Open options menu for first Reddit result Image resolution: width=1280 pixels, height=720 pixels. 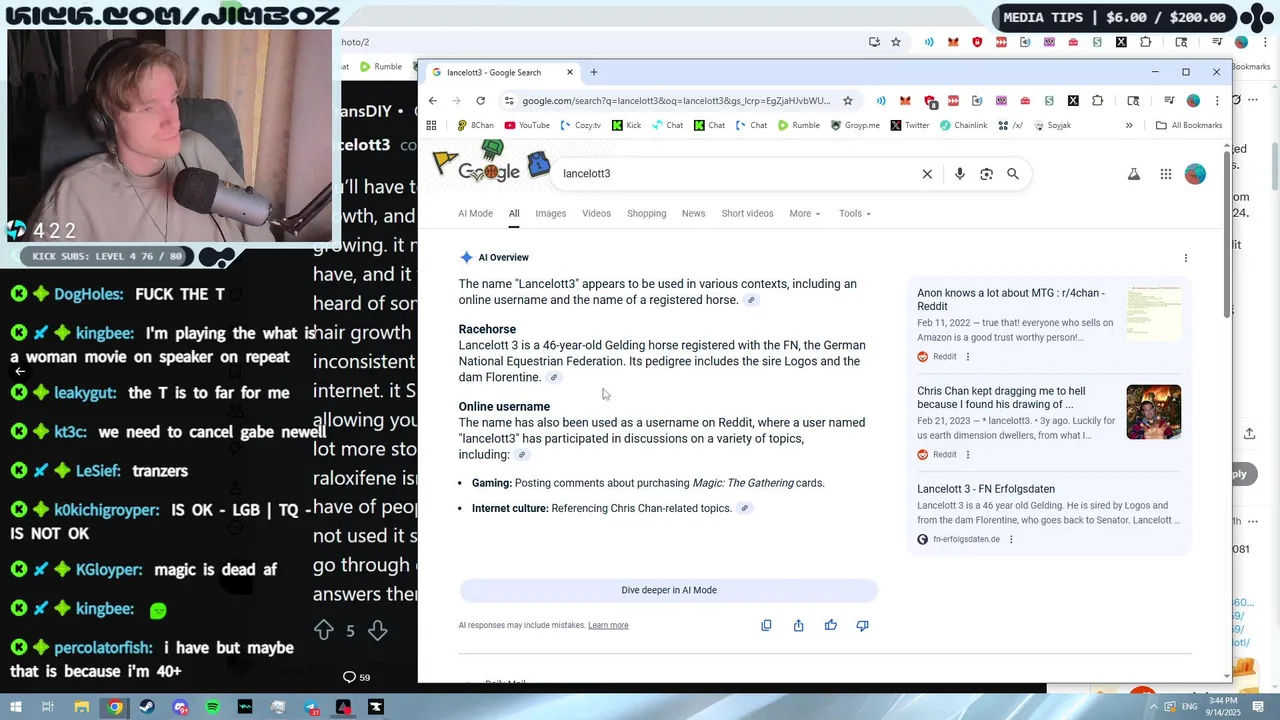(x=967, y=357)
